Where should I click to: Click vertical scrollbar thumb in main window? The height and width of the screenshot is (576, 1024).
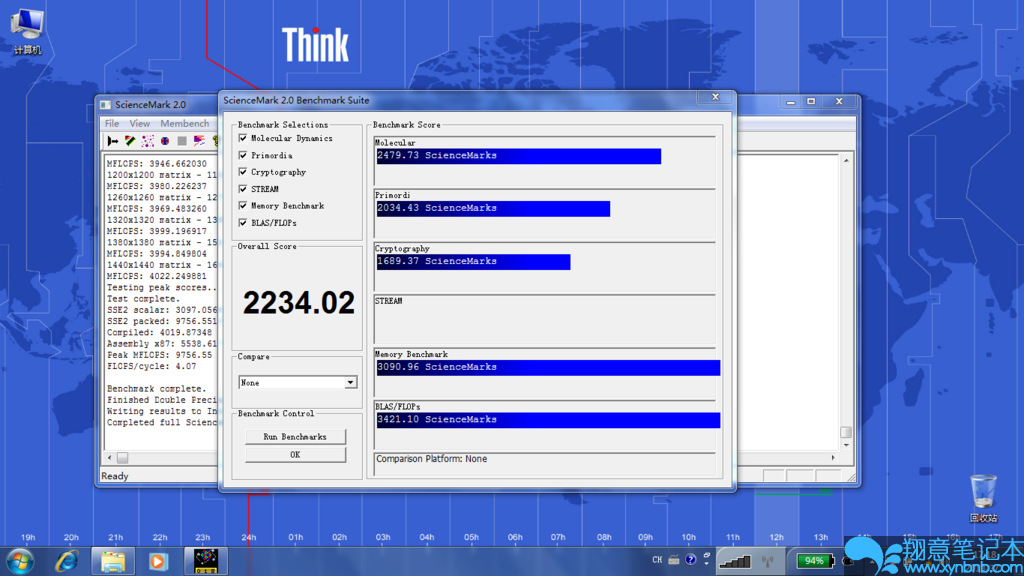(846, 432)
